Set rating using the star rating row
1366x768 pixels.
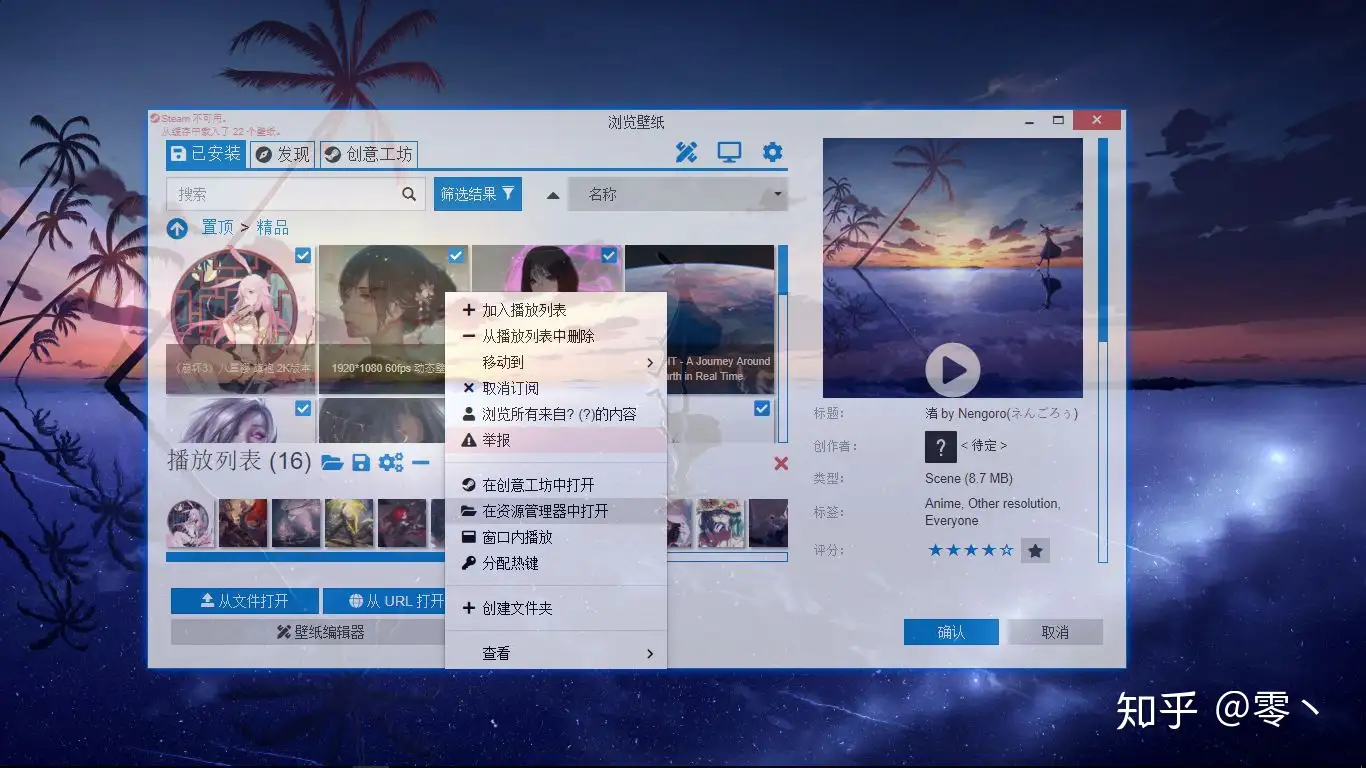pyautogui.click(x=970, y=550)
